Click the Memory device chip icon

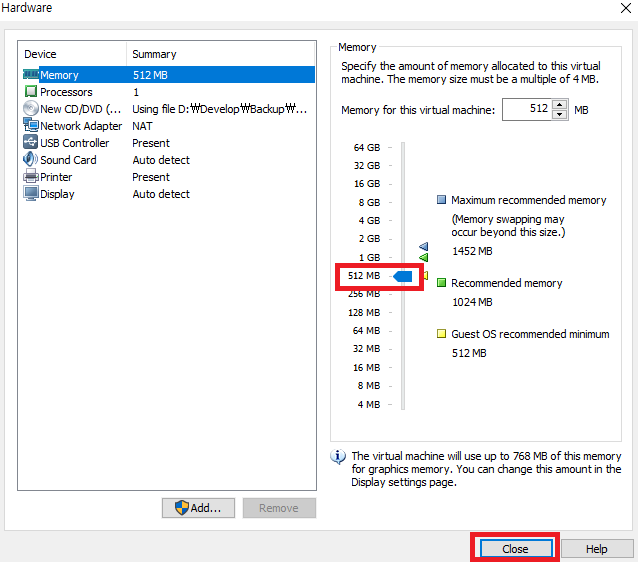click(31, 75)
